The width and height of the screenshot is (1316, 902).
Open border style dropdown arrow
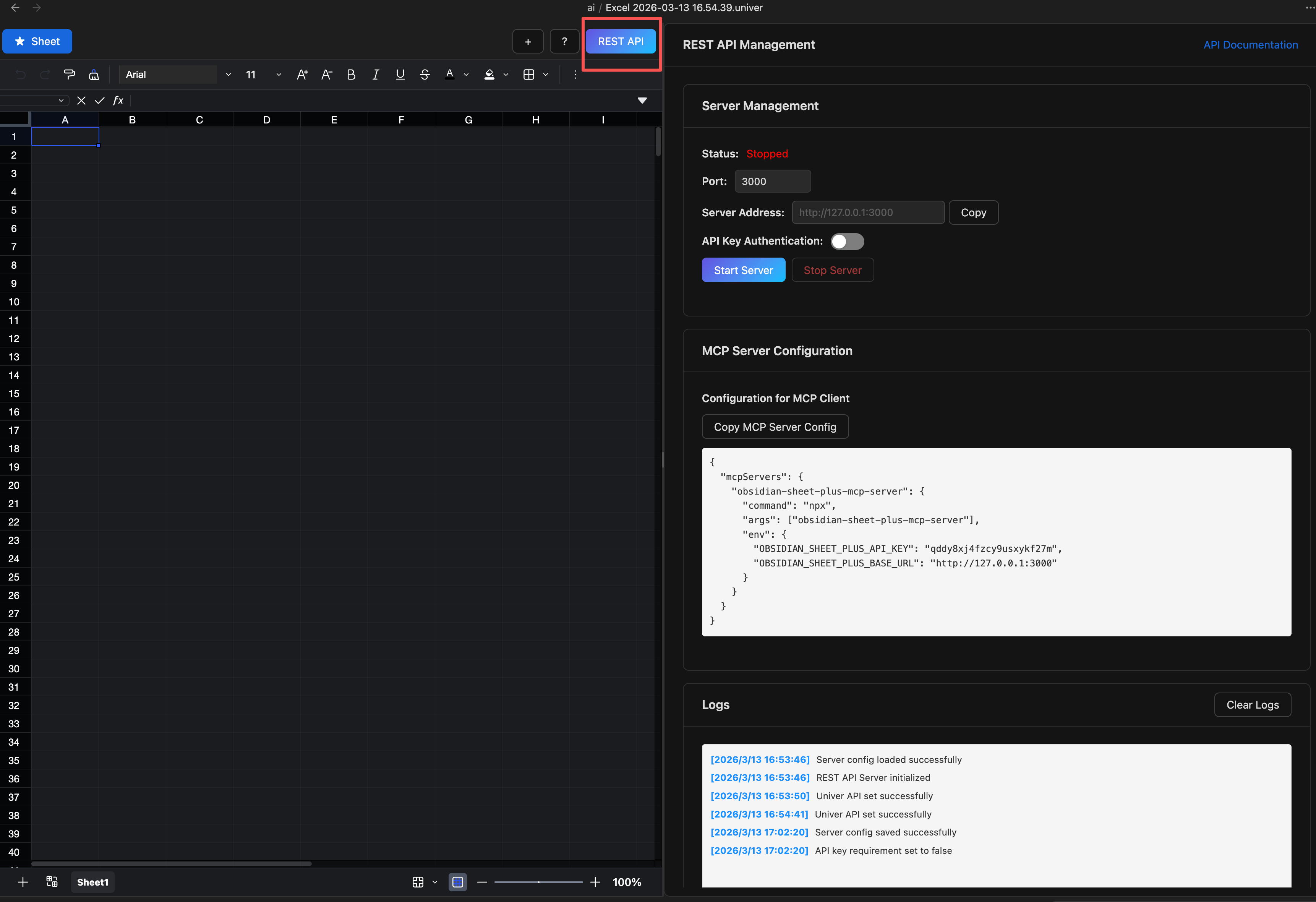coord(546,75)
